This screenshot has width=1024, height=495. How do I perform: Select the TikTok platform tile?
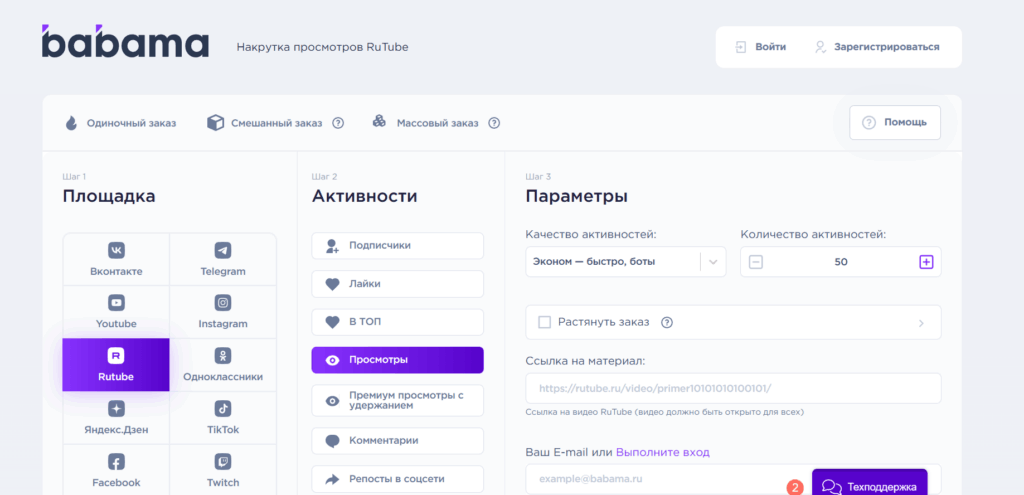pos(223,418)
